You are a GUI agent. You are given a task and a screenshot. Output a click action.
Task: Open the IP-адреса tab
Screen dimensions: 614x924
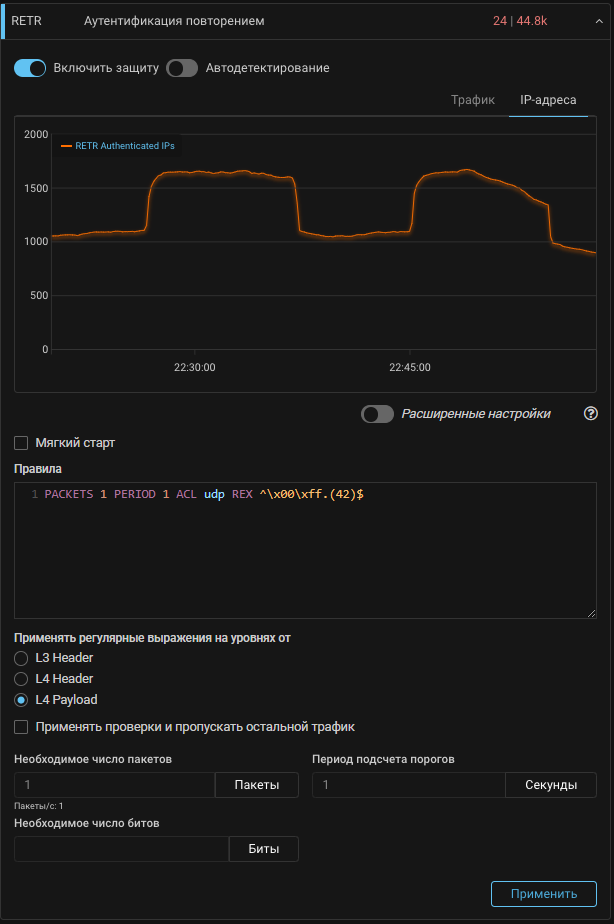[x=548, y=100]
